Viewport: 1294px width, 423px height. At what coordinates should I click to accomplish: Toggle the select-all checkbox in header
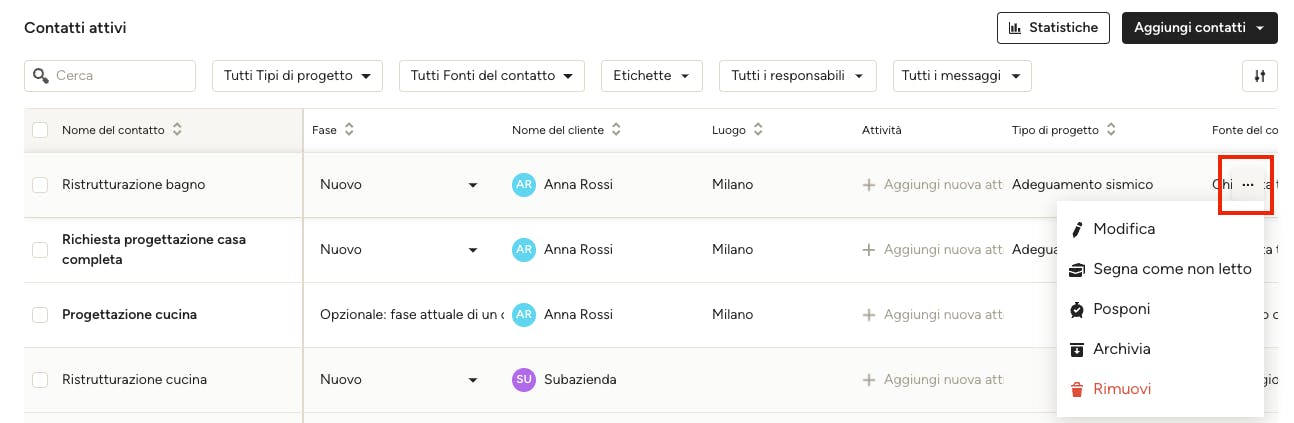pos(40,130)
